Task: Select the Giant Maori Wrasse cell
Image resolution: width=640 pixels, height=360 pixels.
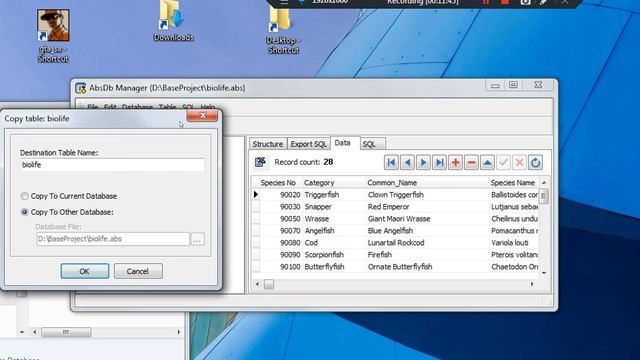Action: click(x=427, y=219)
